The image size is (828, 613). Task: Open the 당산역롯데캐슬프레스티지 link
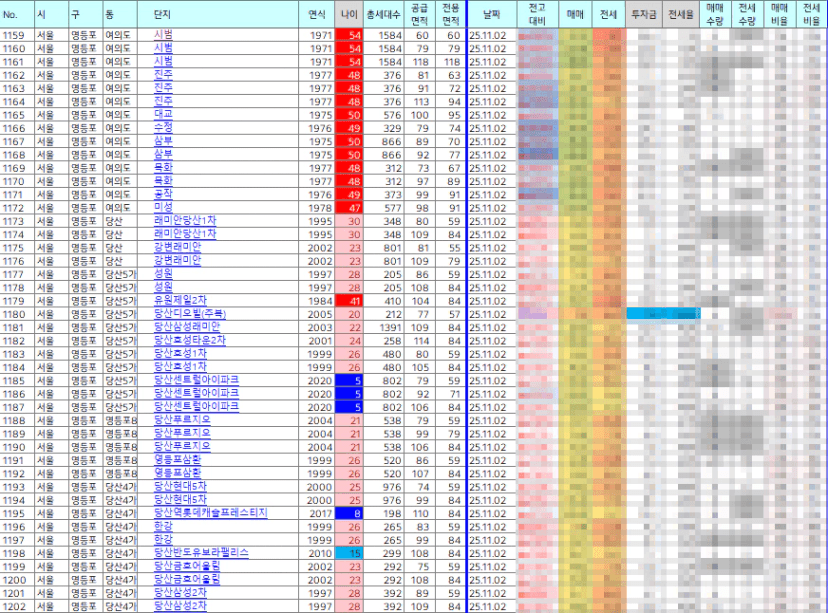click(x=211, y=513)
